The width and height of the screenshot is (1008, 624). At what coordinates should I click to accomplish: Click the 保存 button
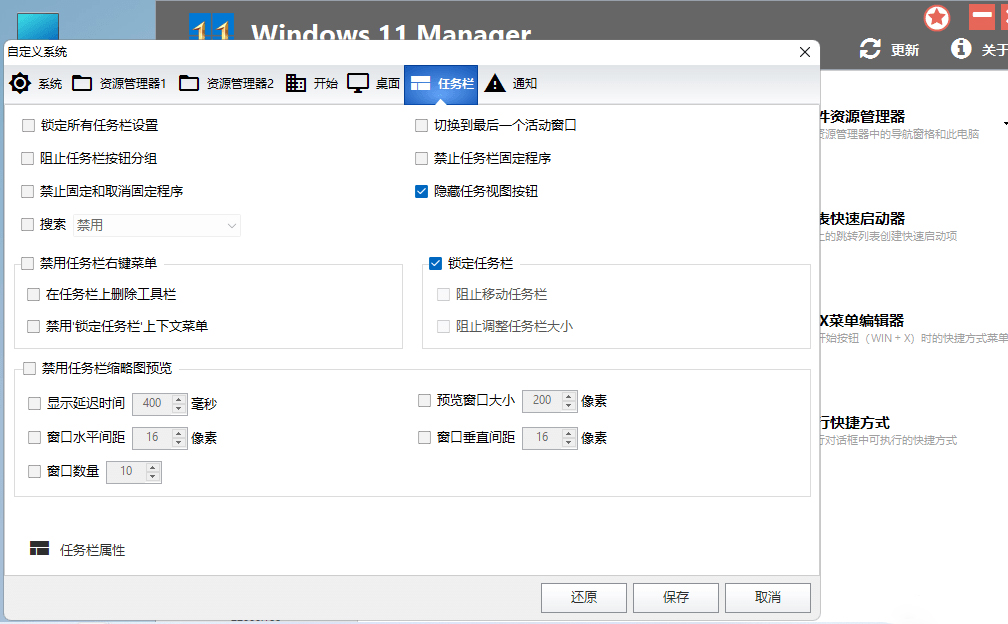[675, 597]
